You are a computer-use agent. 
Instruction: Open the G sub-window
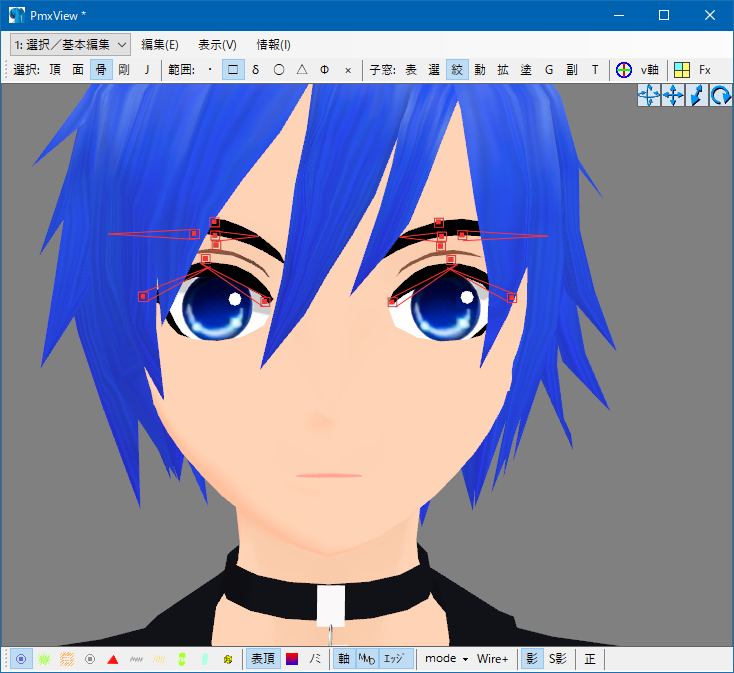[x=549, y=70]
